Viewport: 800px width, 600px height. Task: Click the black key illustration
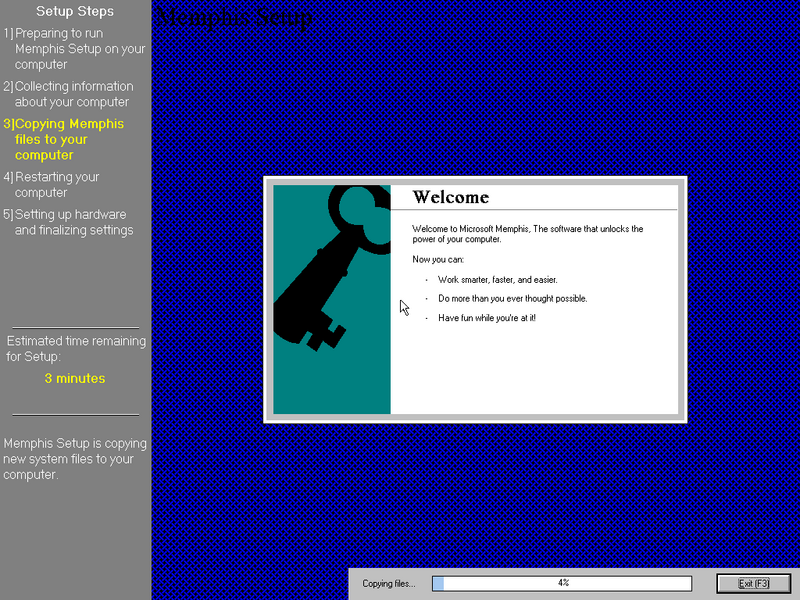pos(332,268)
